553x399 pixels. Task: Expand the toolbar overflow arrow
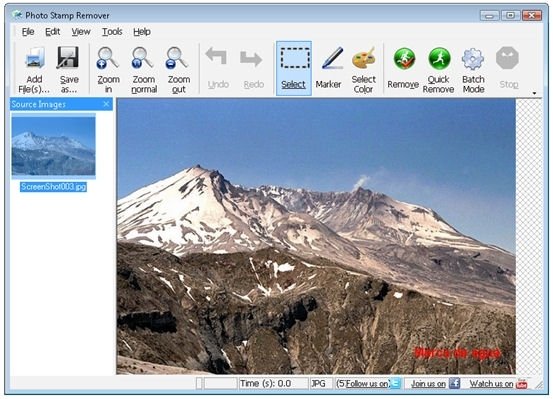point(534,93)
